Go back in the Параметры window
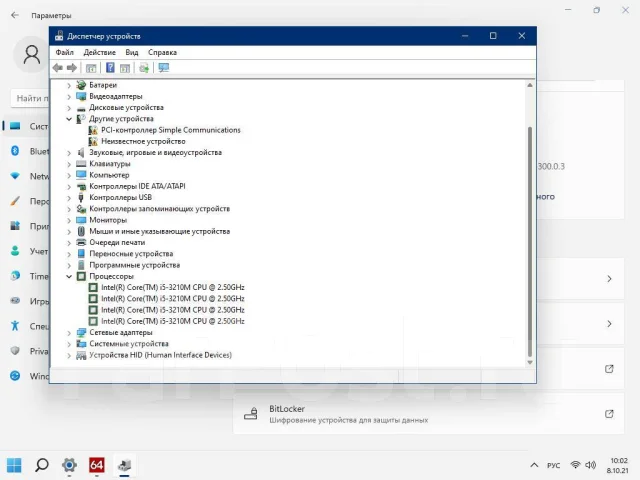Viewport: 640px width, 480px height. pos(15,15)
